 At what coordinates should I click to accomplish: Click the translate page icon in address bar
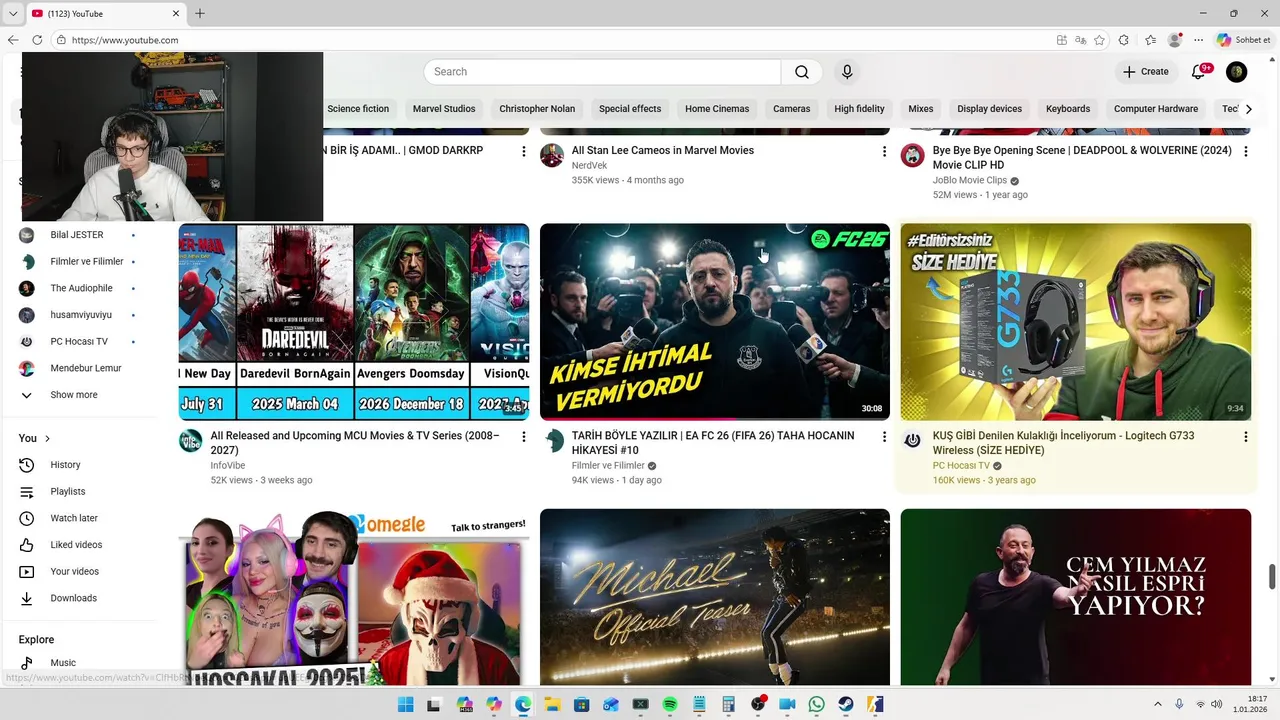pyautogui.click(x=1080, y=40)
